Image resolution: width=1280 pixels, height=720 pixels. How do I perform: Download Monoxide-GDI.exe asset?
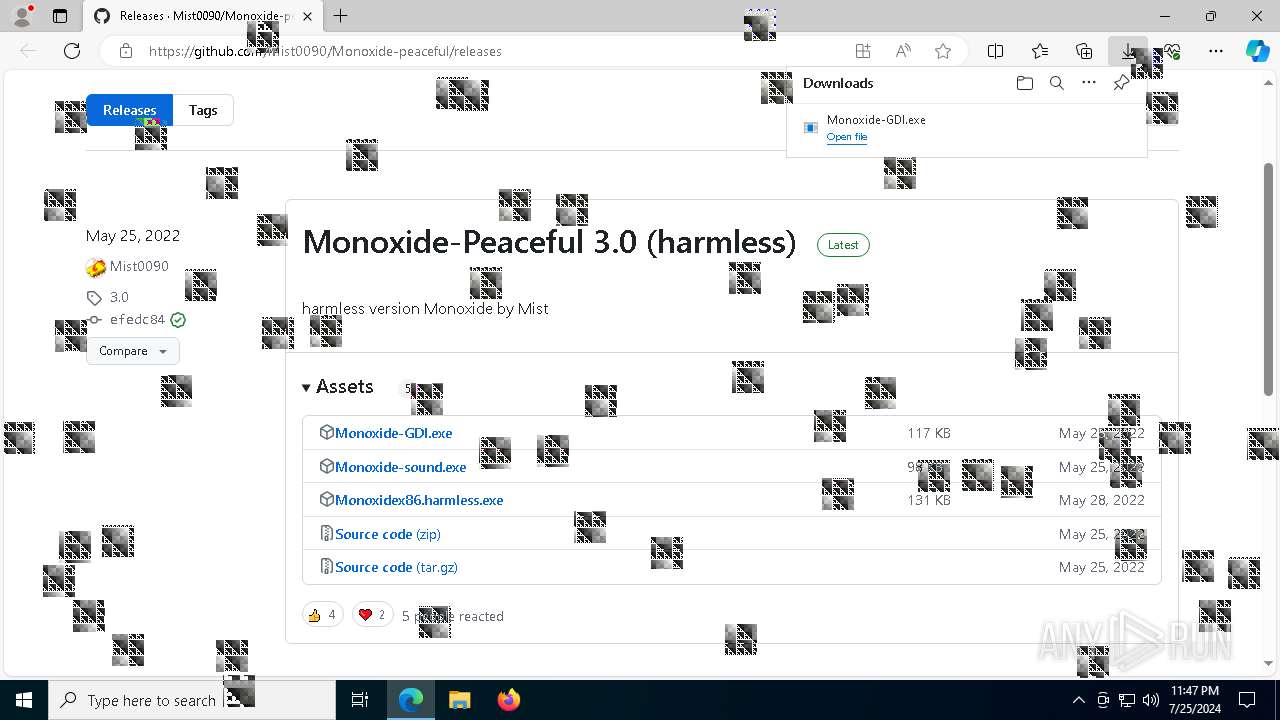pyautogui.click(x=394, y=433)
